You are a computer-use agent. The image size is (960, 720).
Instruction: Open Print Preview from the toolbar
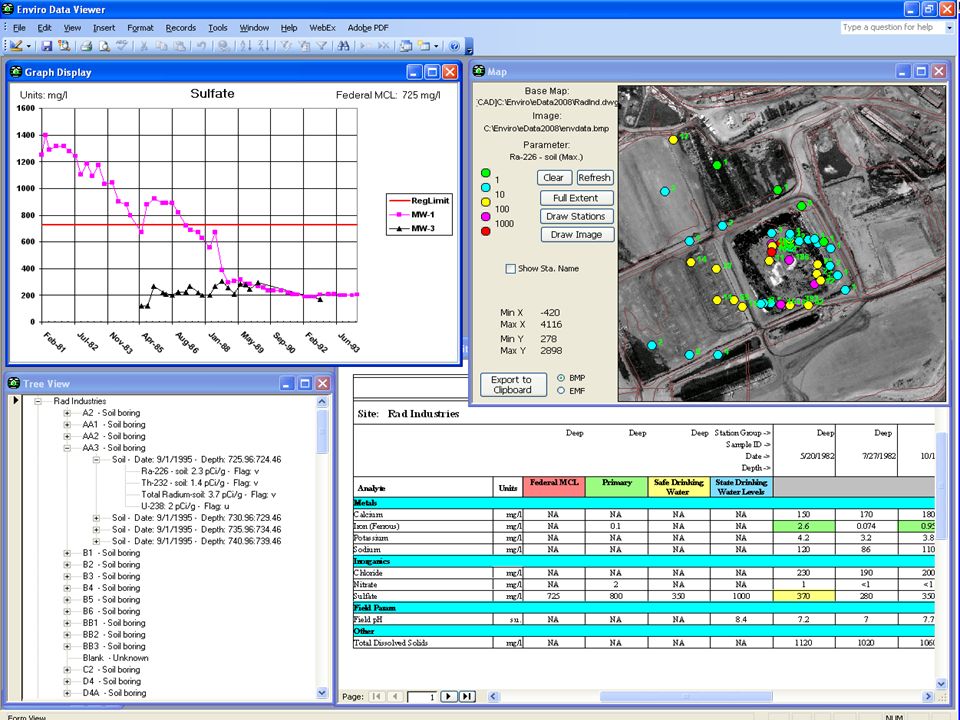pos(104,46)
